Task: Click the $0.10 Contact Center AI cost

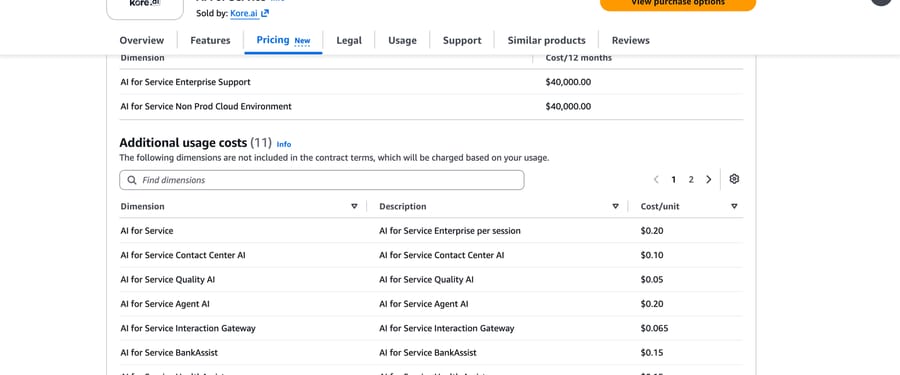Action: (x=652, y=255)
